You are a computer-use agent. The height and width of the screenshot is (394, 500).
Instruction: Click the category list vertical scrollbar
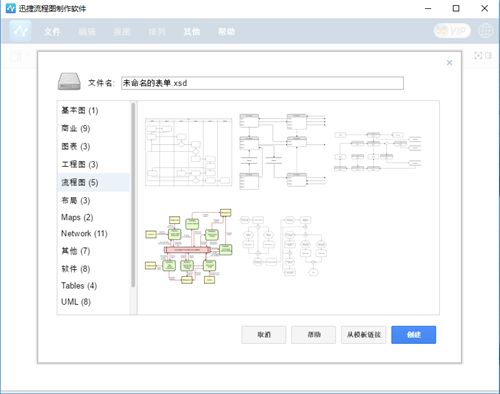click(x=133, y=195)
